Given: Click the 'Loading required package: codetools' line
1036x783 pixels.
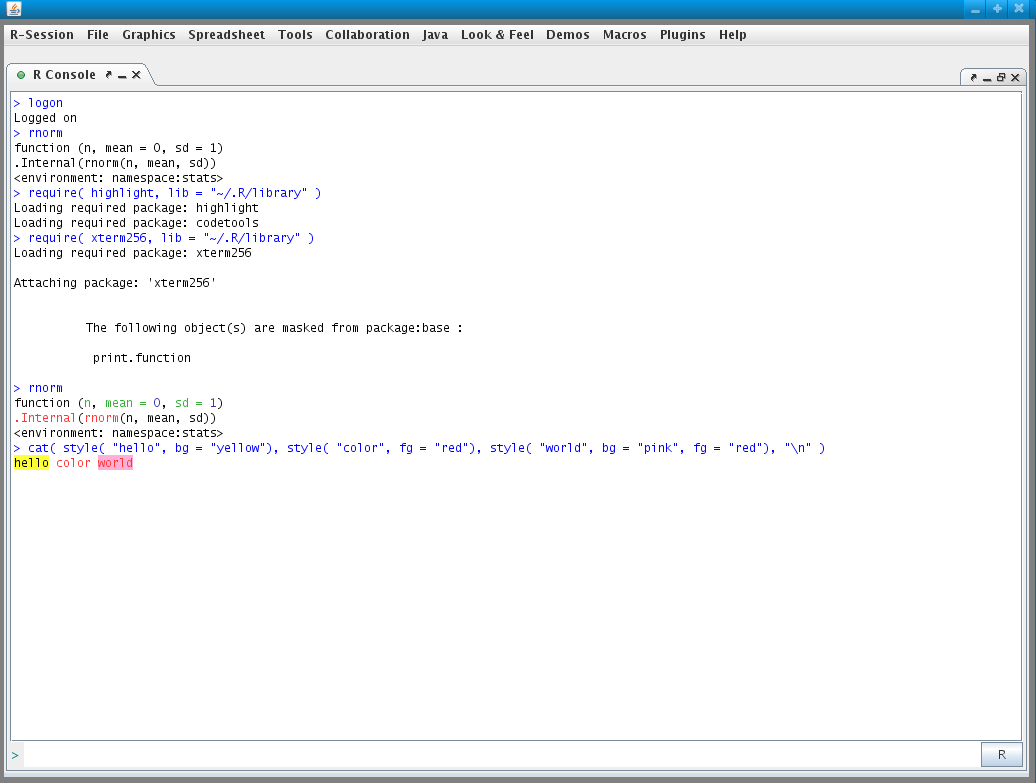Looking at the screenshot, I should (136, 223).
